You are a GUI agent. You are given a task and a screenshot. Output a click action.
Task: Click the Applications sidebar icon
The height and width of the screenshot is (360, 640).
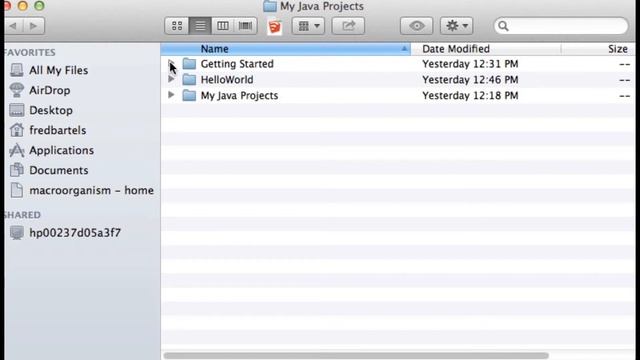click(x=17, y=150)
